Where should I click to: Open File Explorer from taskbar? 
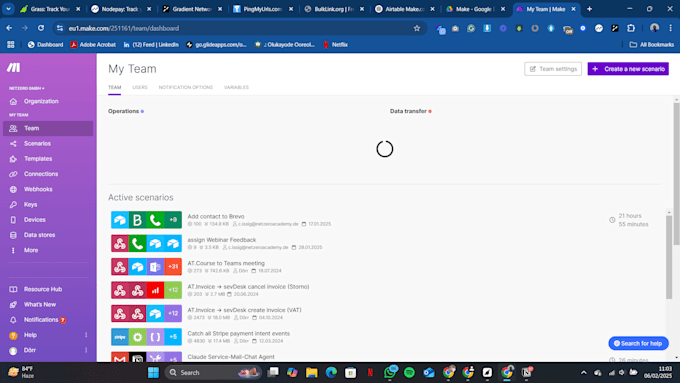pyautogui.click(x=311, y=373)
